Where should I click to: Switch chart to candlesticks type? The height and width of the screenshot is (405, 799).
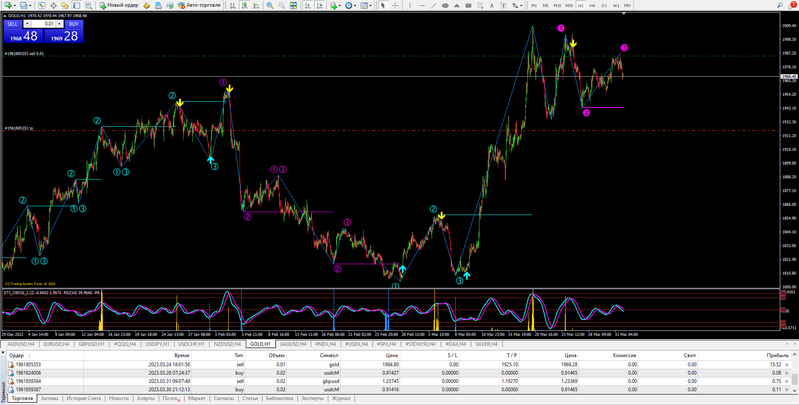pos(245,6)
